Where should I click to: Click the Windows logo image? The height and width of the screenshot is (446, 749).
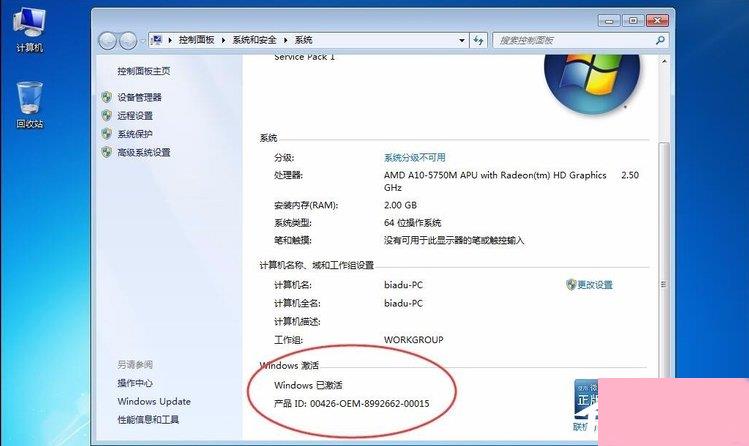(x=591, y=84)
